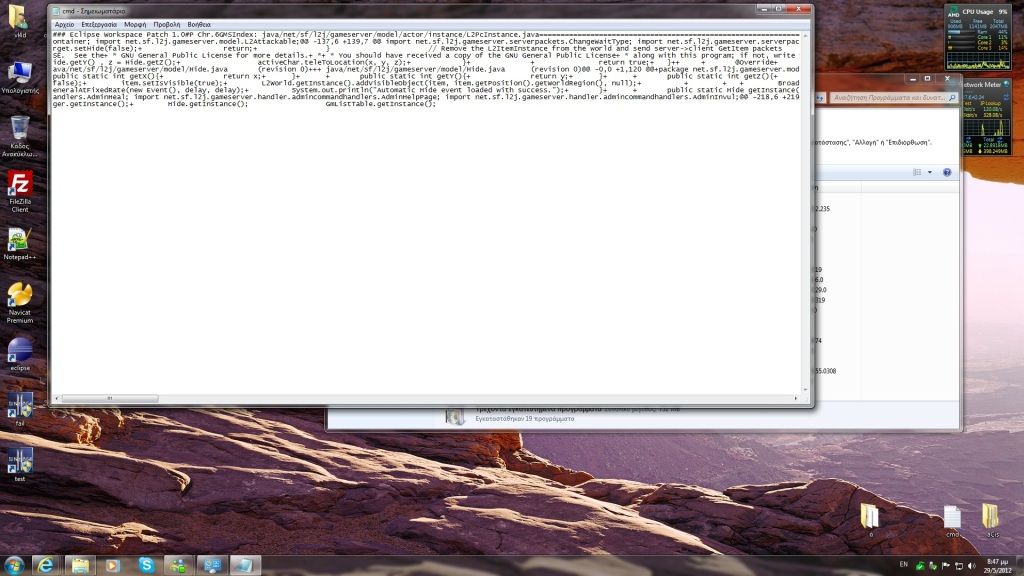
Task: Select the Recycle Bin desktop icon
Action: (x=20, y=132)
